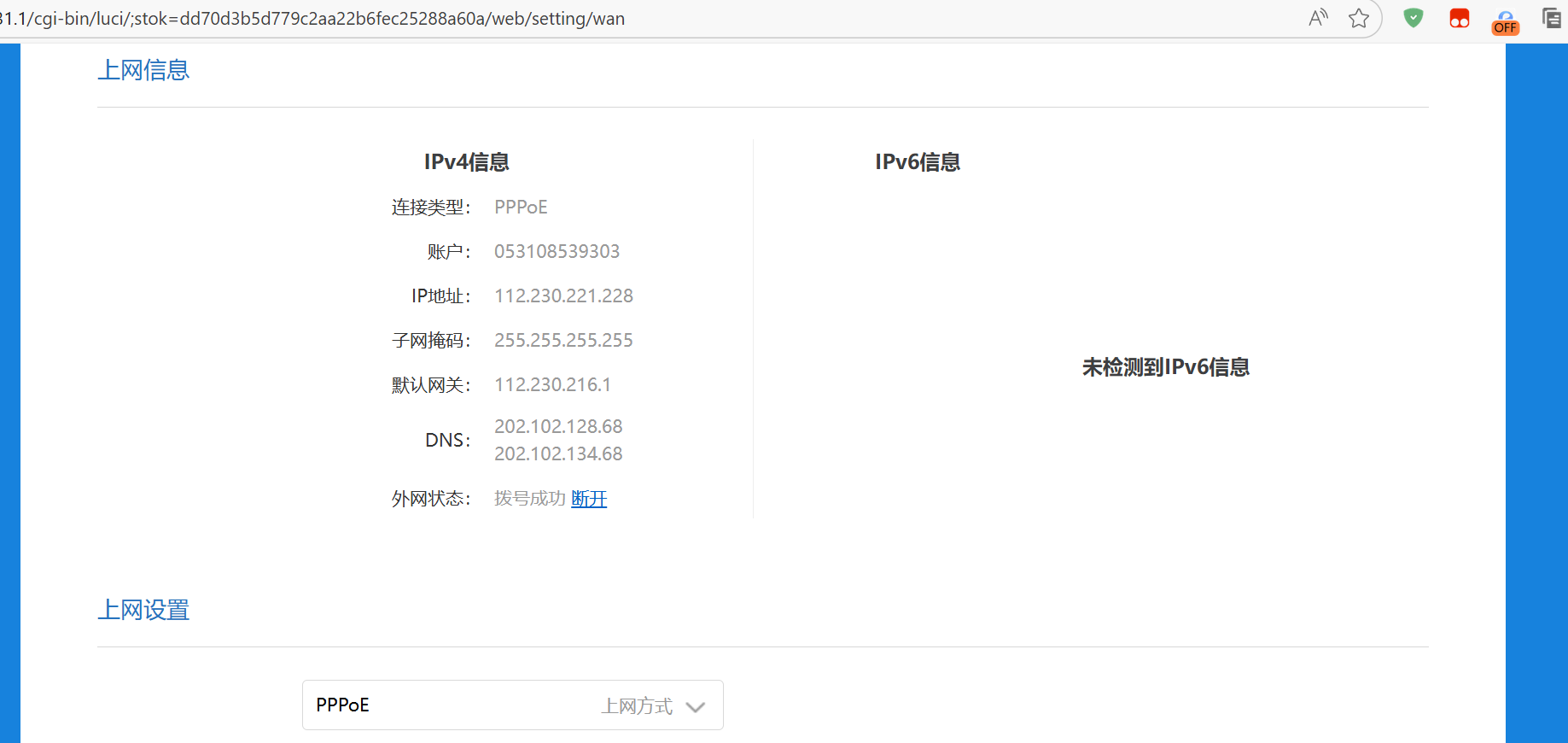1568x743 pixels.
Task: Click the default gateway 112.230.216.1
Action: pos(553,385)
